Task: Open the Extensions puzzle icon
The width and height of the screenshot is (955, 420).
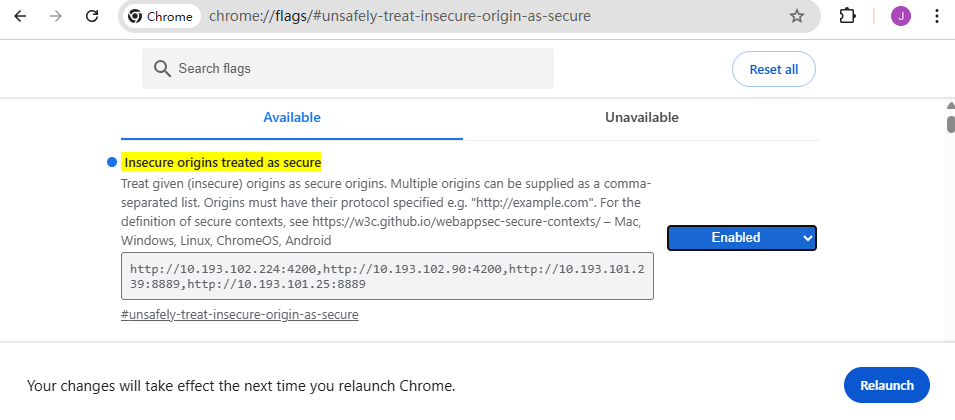Action: click(x=847, y=16)
